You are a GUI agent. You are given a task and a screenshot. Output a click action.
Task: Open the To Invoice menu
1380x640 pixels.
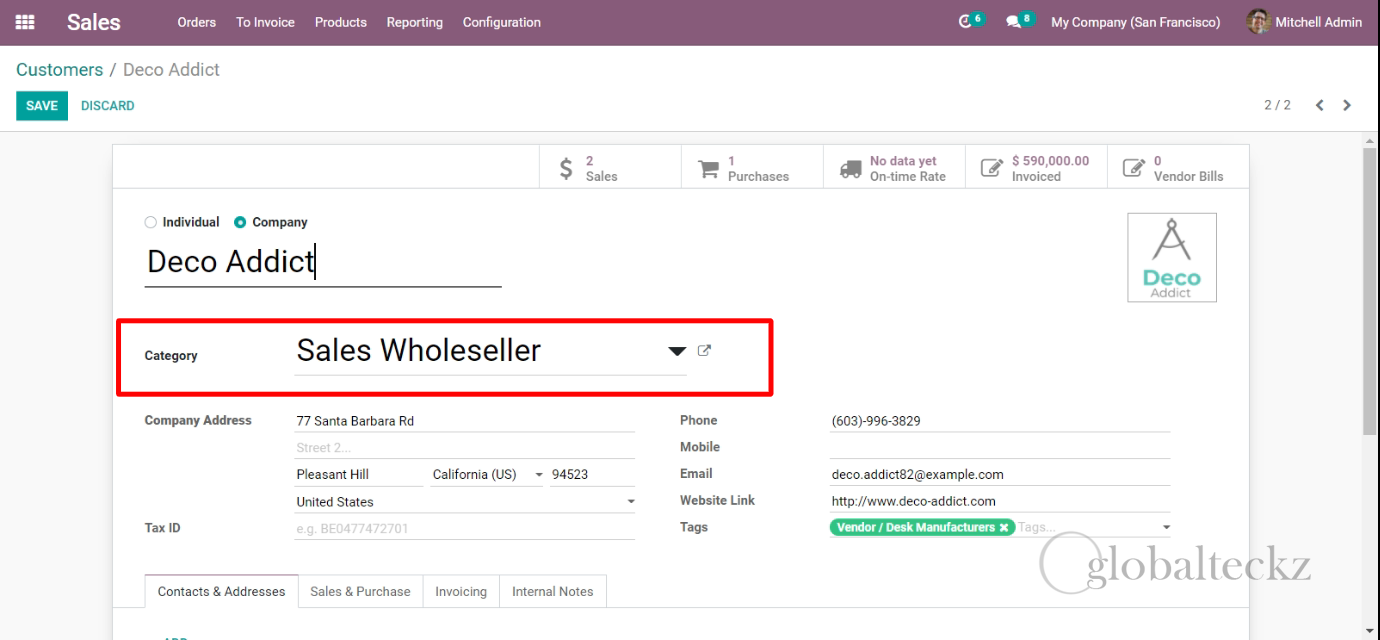[265, 22]
